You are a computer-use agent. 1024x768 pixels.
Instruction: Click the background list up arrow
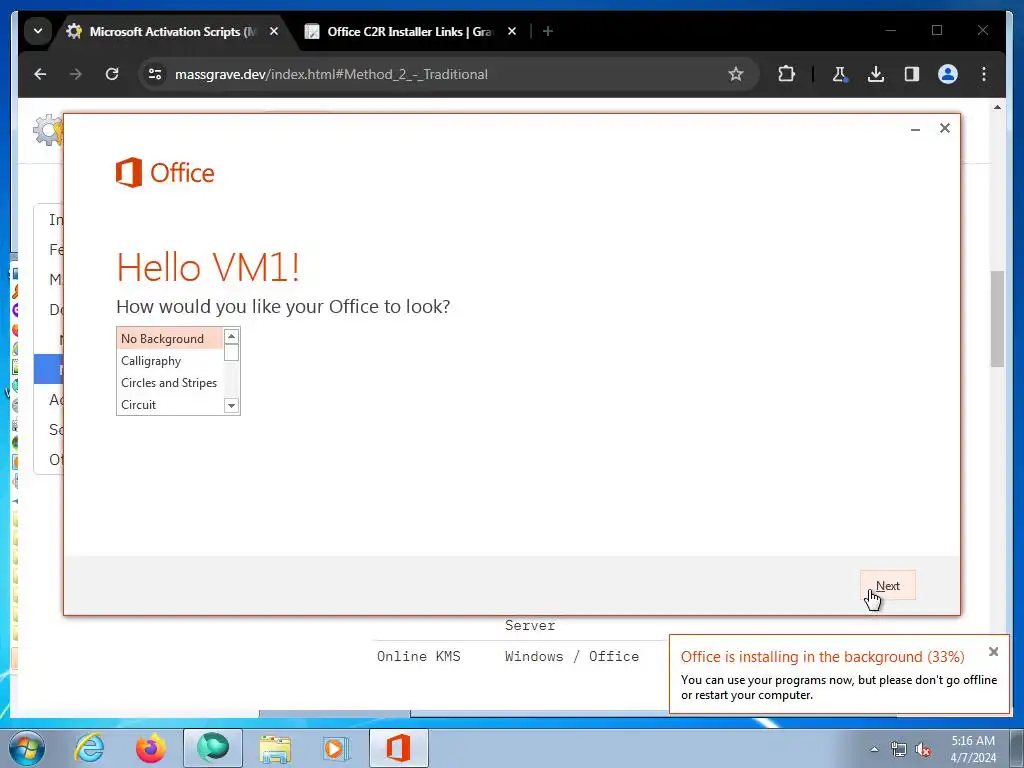231,336
